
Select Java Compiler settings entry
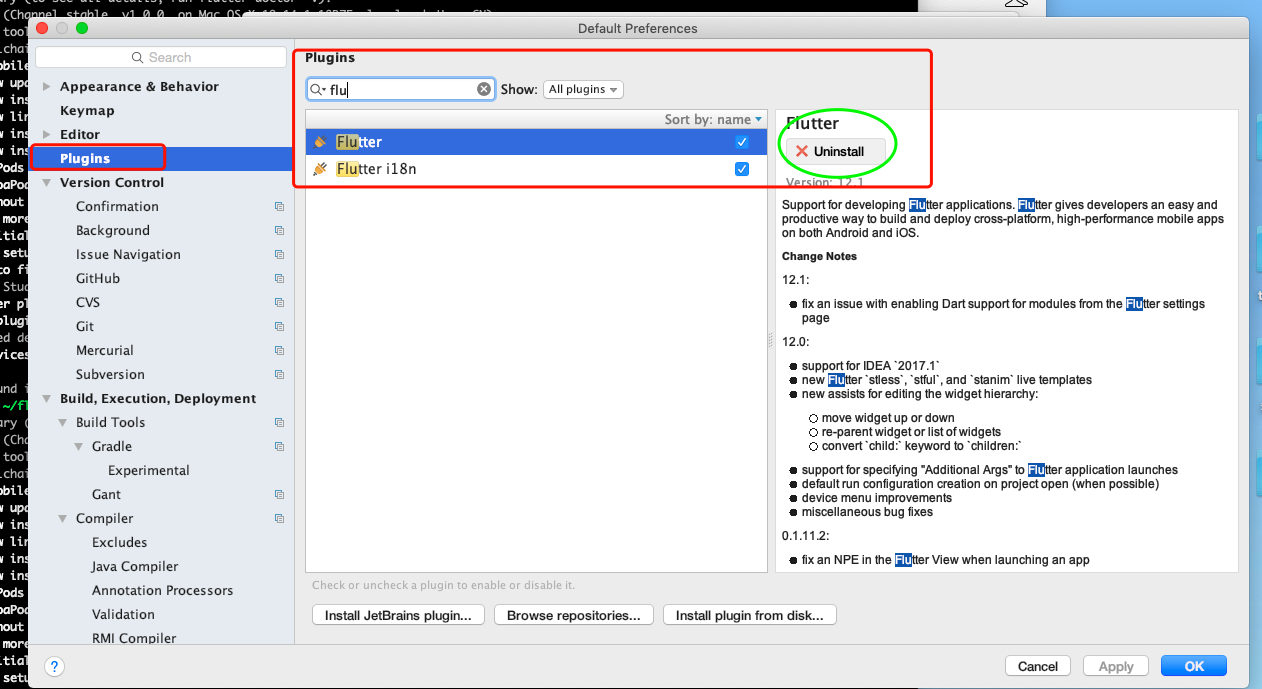pyautogui.click(x=135, y=567)
